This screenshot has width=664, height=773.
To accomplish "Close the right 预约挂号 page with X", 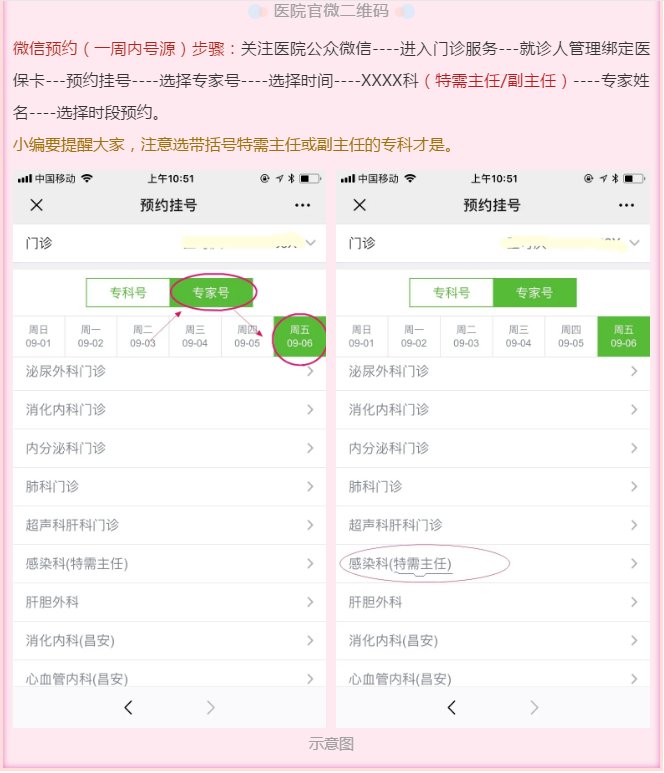I will click(360, 205).
